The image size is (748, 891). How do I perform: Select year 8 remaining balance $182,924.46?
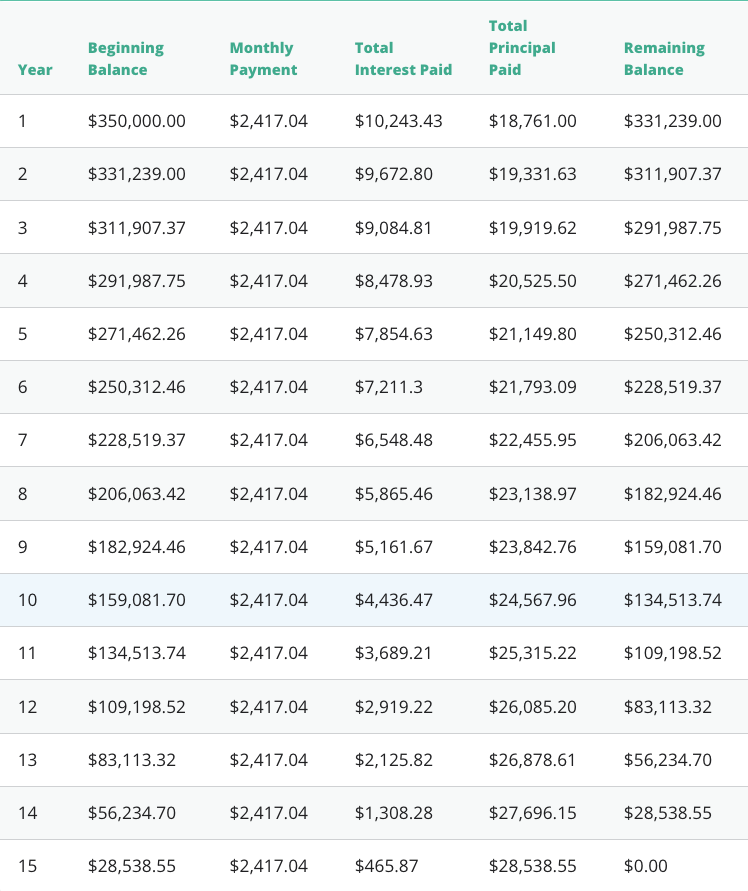pyautogui.click(x=672, y=494)
